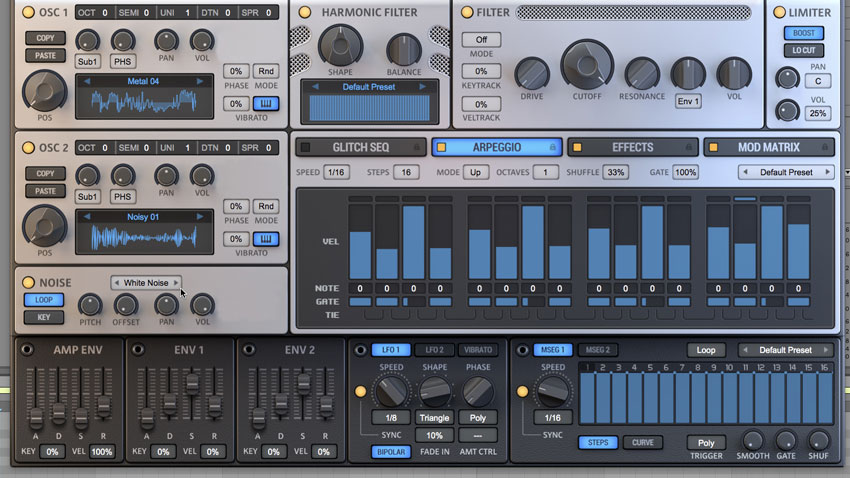Image resolution: width=850 pixels, height=478 pixels.
Task: Click the arpeggio SHUFFLE 33% field
Action: click(x=616, y=172)
